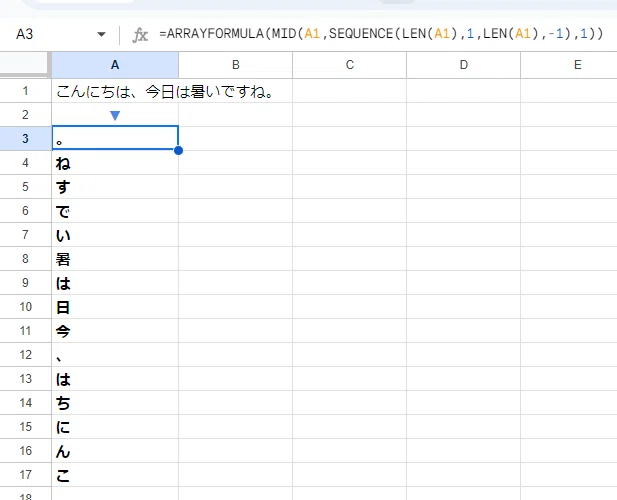
Task: Select cell containing す
Action: point(115,186)
